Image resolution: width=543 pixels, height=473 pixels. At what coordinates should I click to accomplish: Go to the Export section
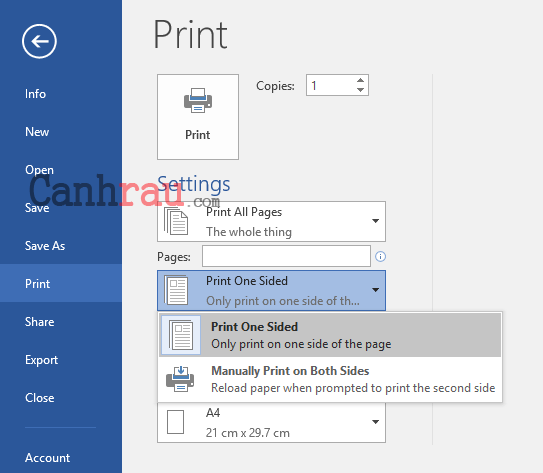click(41, 360)
